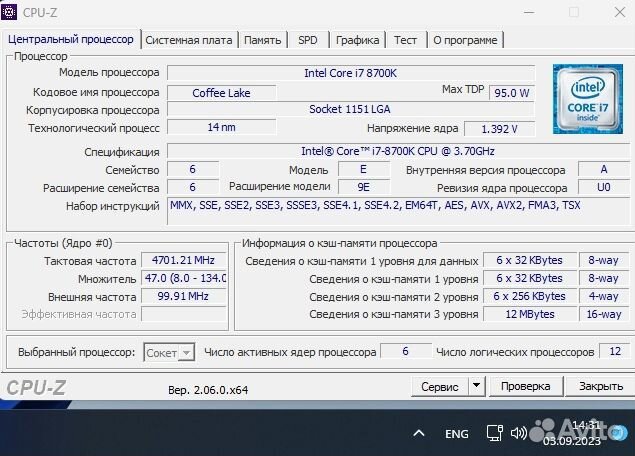
Task: Click the empty Эффективная частота field
Action: point(183,314)
